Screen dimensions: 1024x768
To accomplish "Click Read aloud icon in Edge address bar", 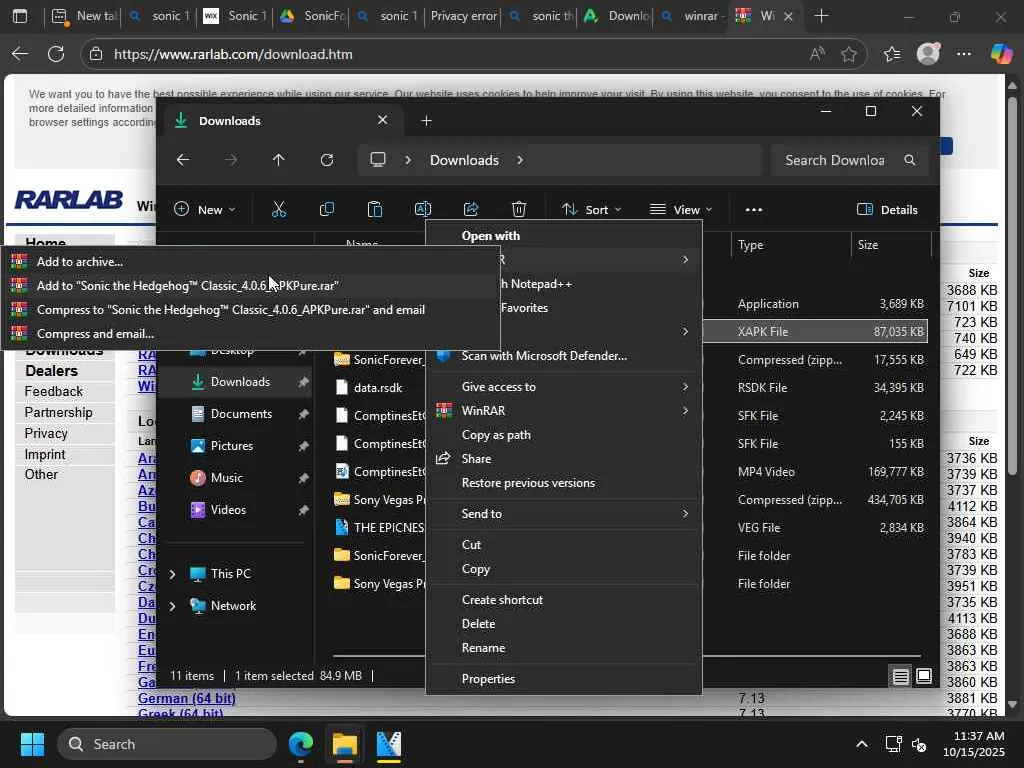I will [817, 54].
